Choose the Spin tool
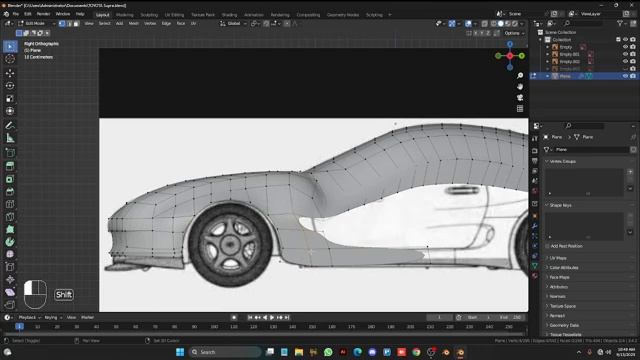Screen dimensions: 640x360 coord(10,242)
